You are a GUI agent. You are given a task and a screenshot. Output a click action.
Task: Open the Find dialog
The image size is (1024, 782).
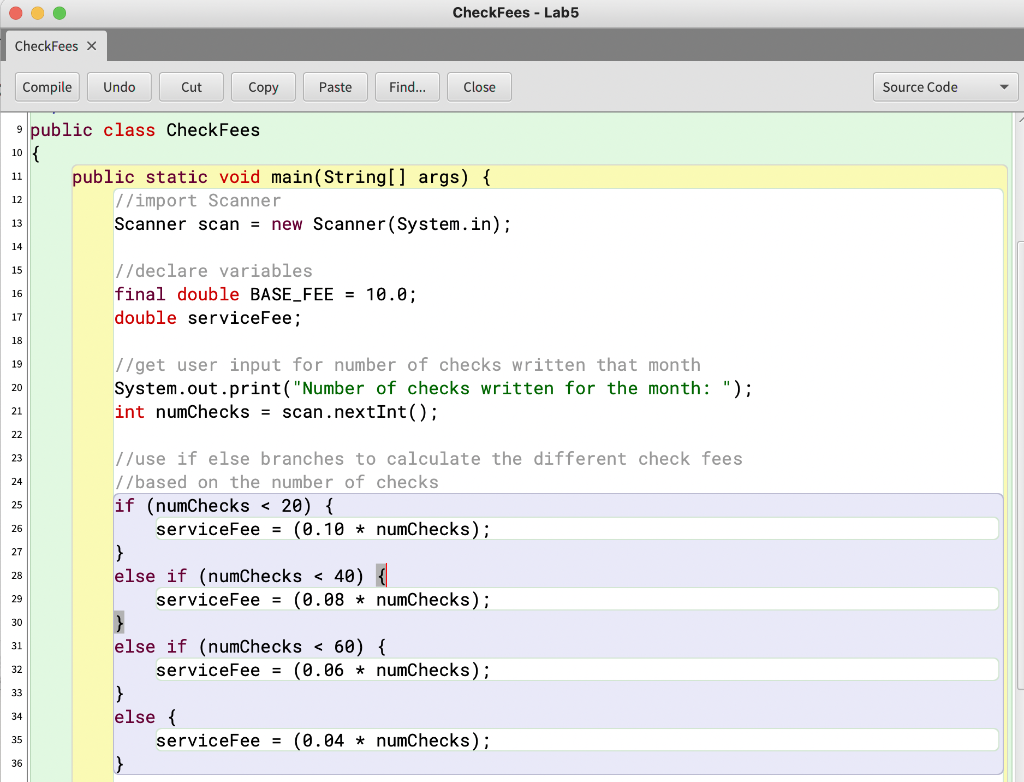pos(406,87)
